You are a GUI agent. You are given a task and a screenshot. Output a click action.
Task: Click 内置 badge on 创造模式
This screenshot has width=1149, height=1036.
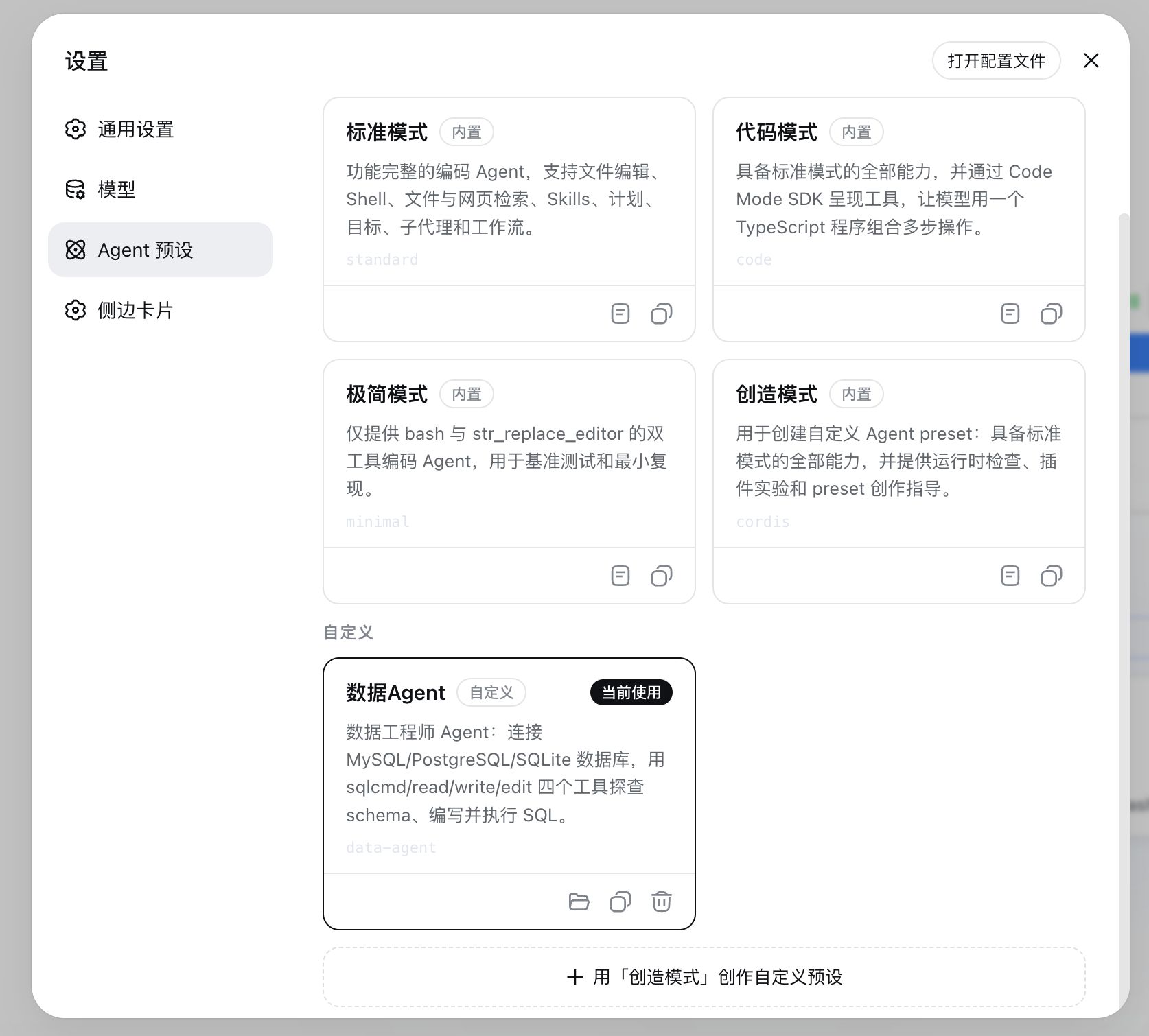[857, 394]
